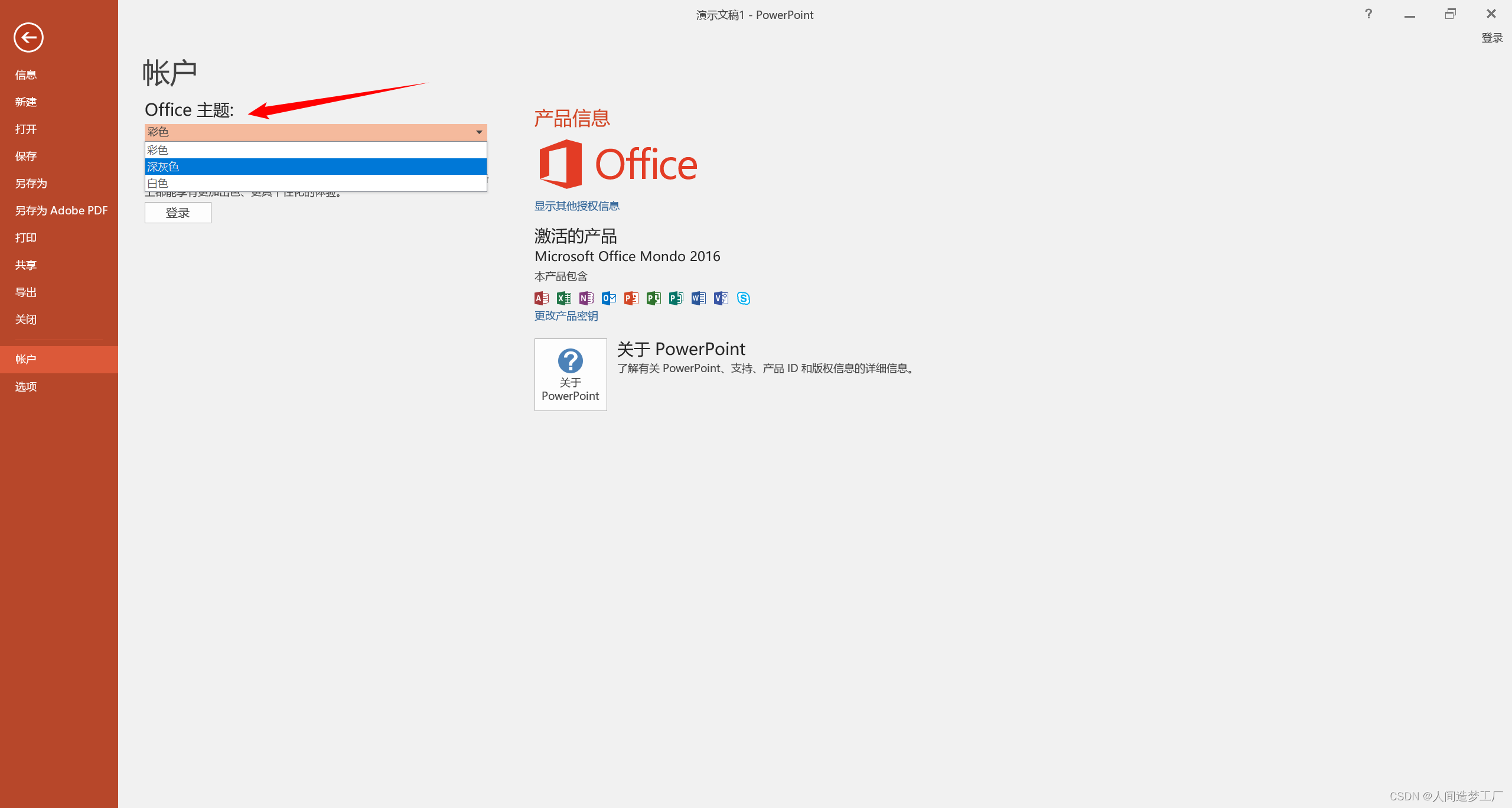Viewport: 1512px width, 808px height.
Task: Click the Excel product icon
Action: point(563,298)
